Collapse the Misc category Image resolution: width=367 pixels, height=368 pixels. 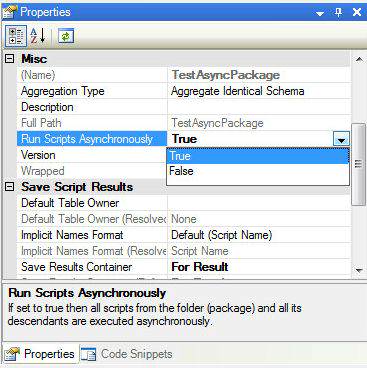[x=10, y=59]
